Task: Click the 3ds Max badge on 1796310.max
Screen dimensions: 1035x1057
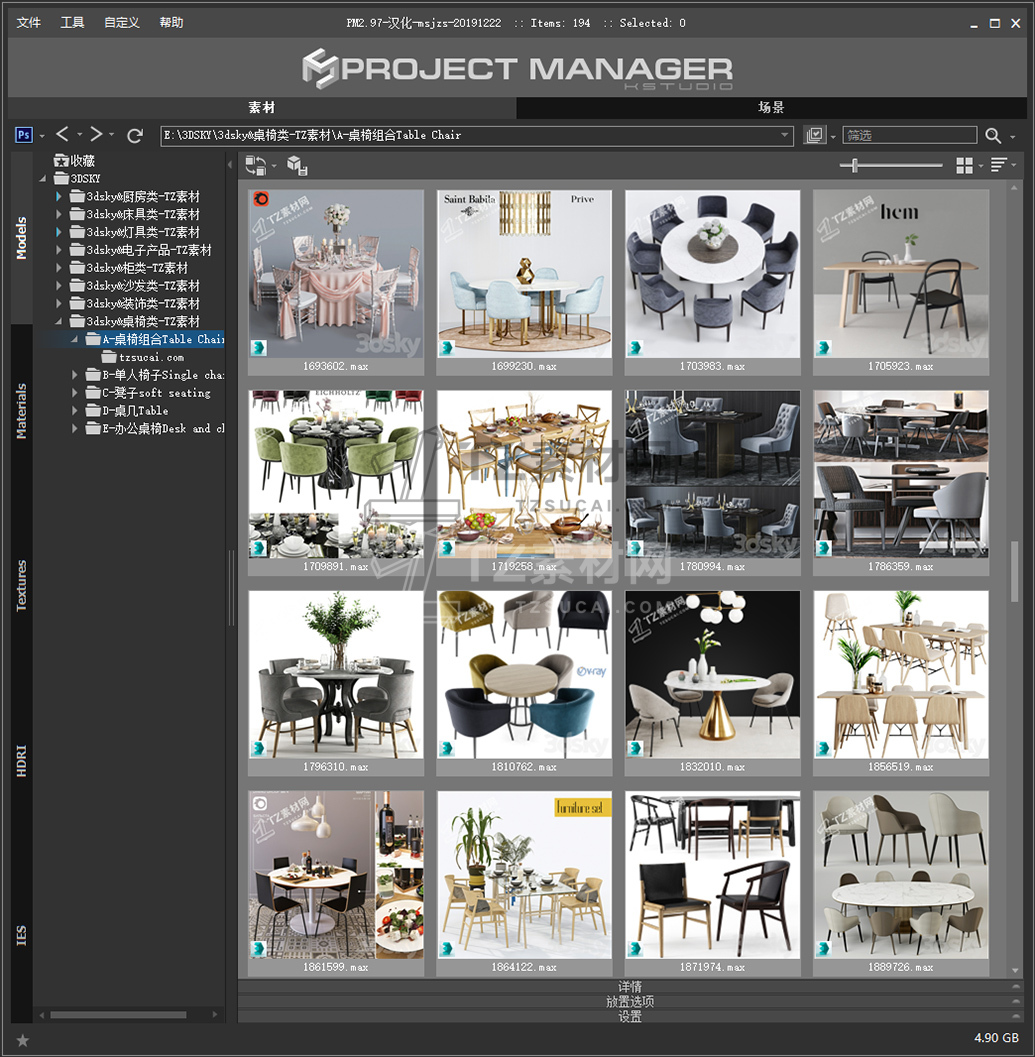Action: point(258,748)
